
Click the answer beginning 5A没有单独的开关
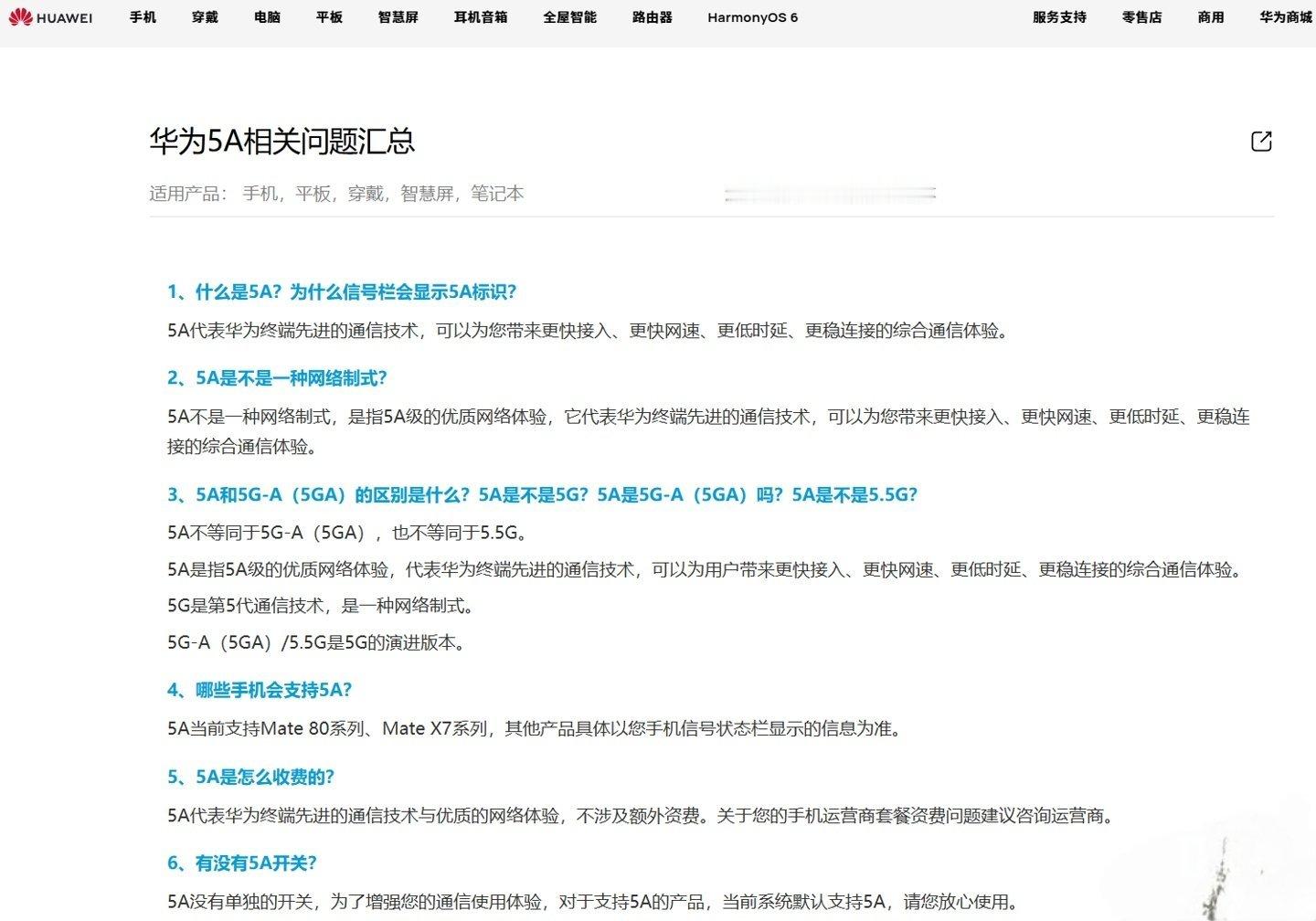click(592, 903)
